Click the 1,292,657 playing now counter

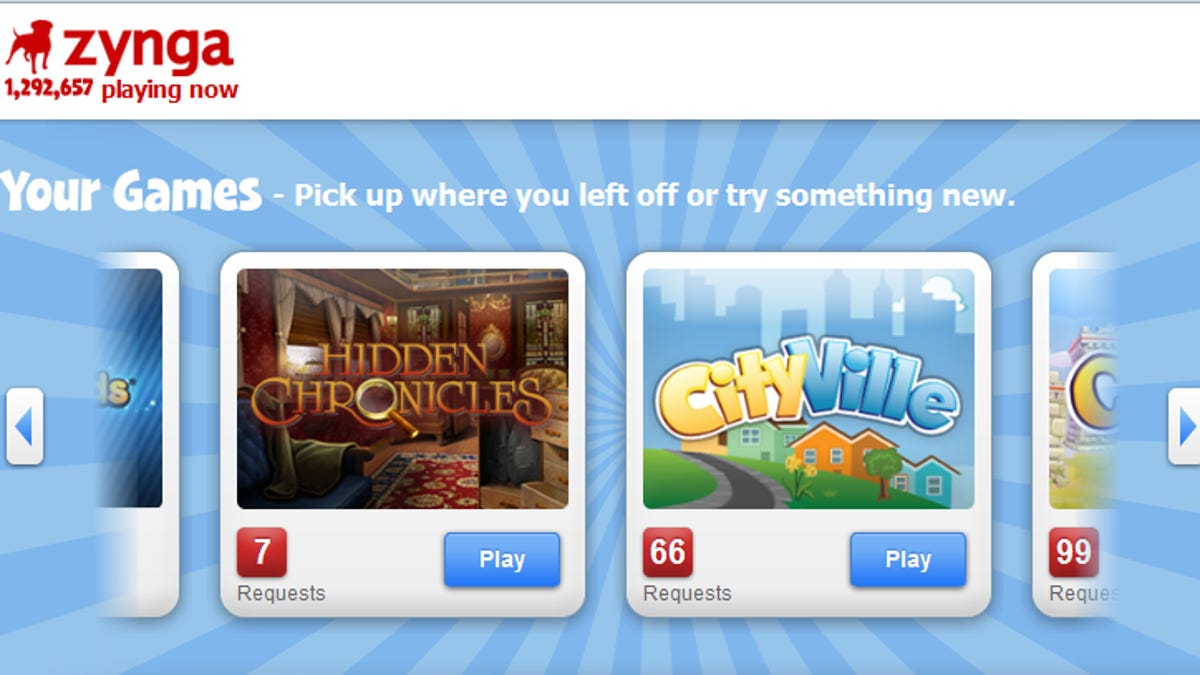(x=121, y=90)
